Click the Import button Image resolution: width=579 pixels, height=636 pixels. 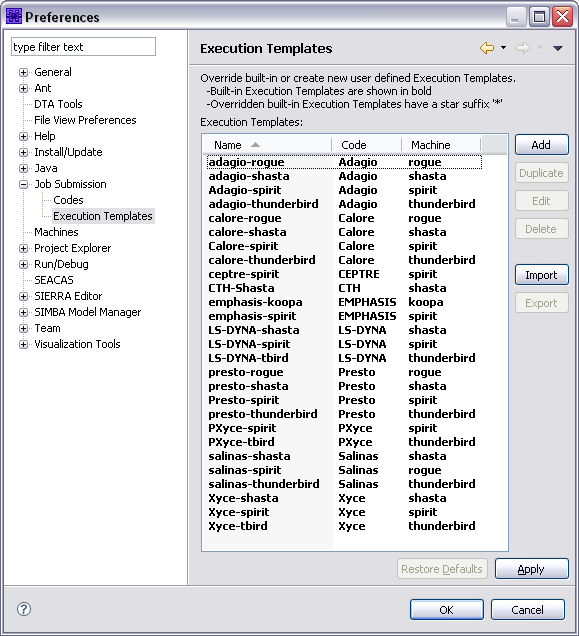(x=541, y=275)
